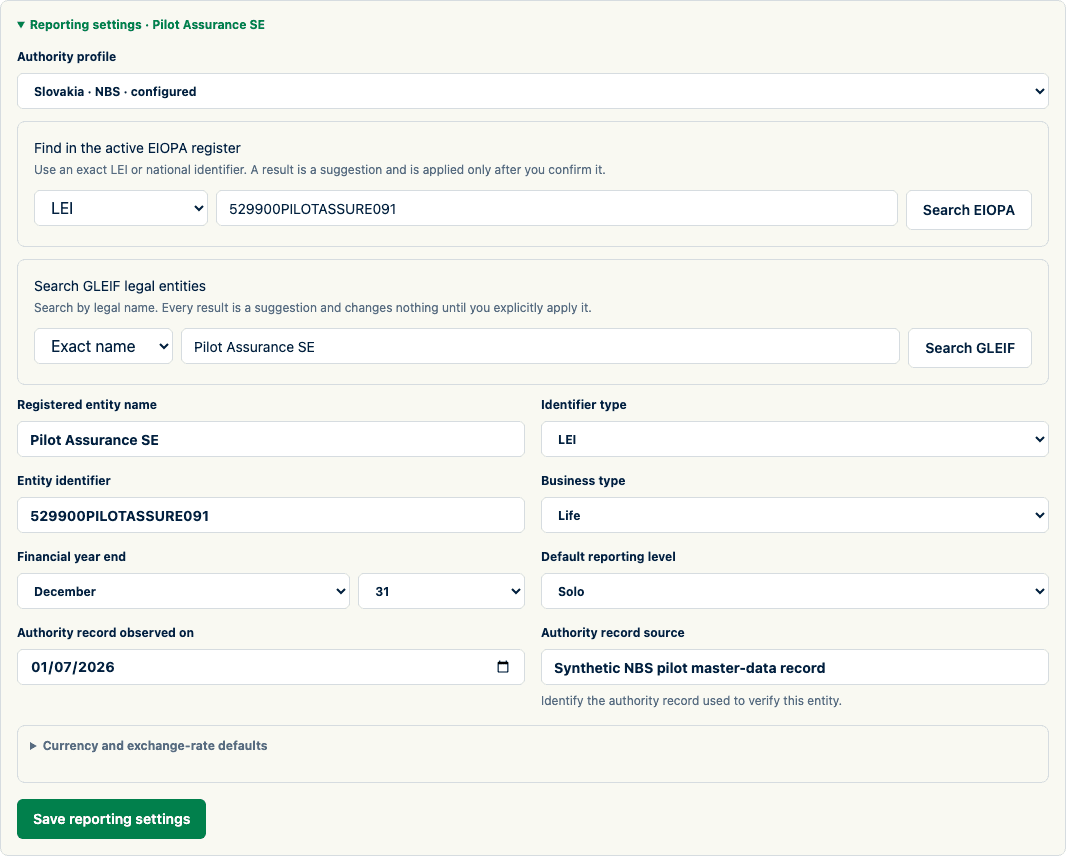
Task: Click the Entity identifier field
Action: point(271,515)
